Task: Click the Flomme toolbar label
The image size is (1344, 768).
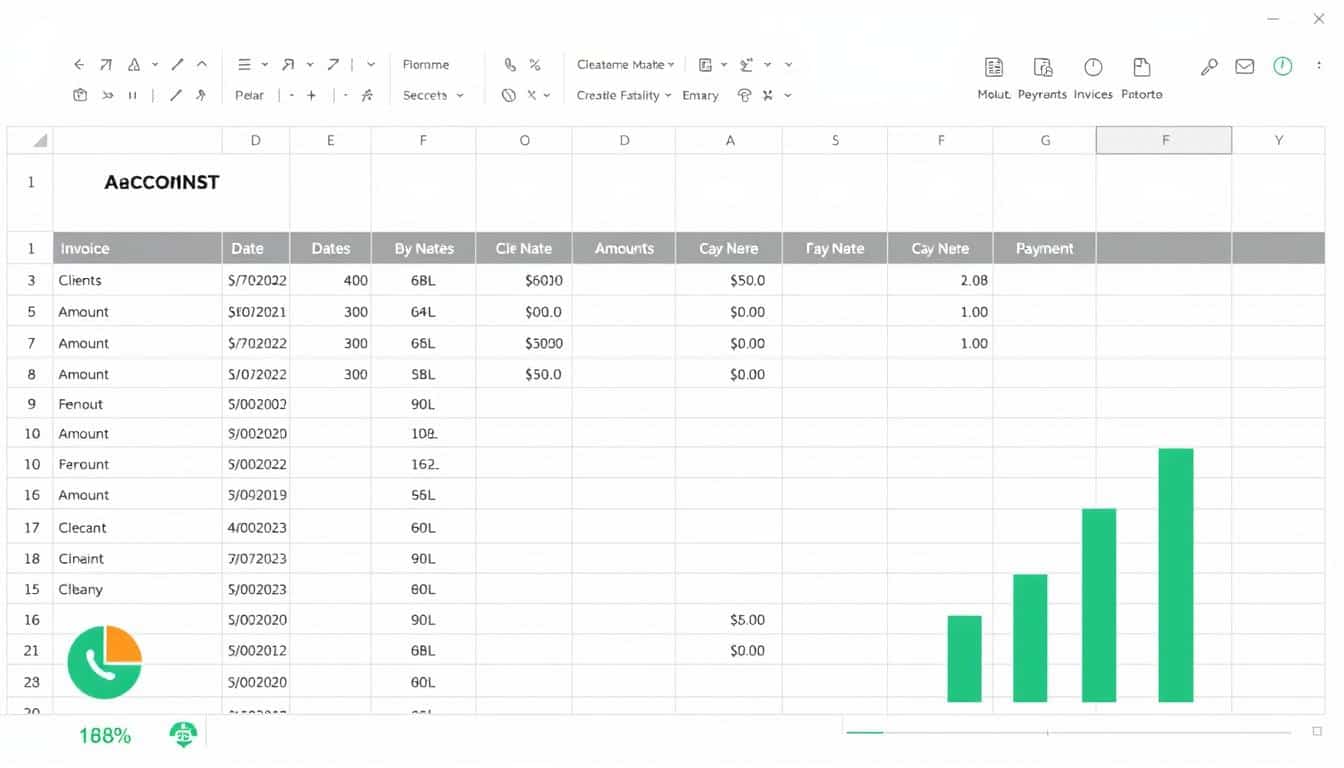Action: click(x=426, y=64)
